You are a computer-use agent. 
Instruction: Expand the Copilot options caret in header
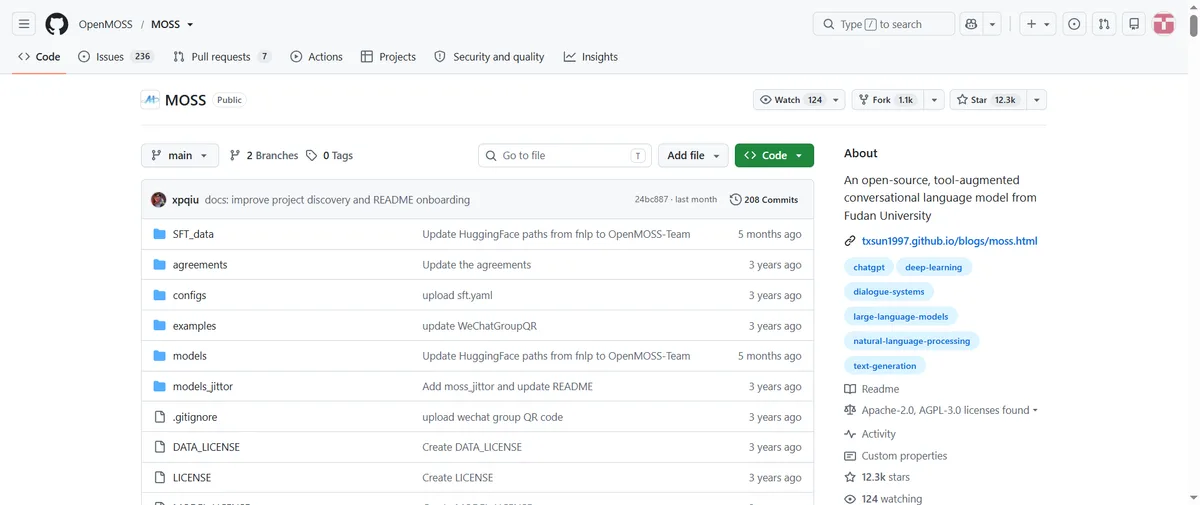pyautogui.click(x=992, y=24)
